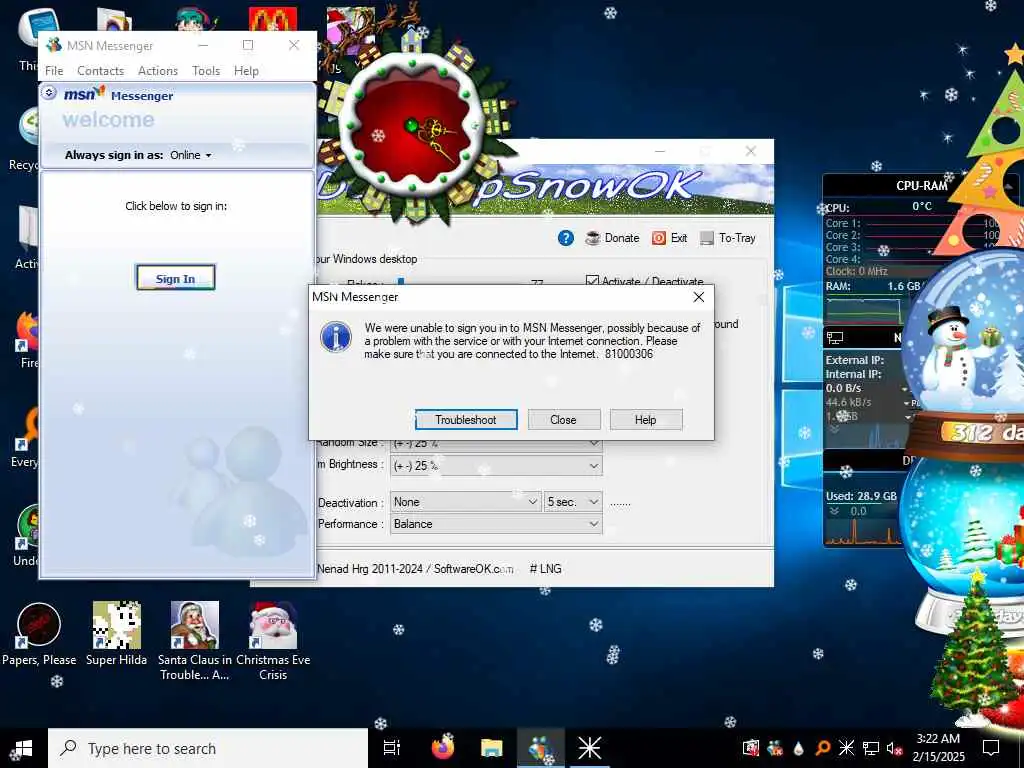1024x768 pixels.
Task: Click the red Exit icon in DesktopSnowOK
Action: click(659, 238)
